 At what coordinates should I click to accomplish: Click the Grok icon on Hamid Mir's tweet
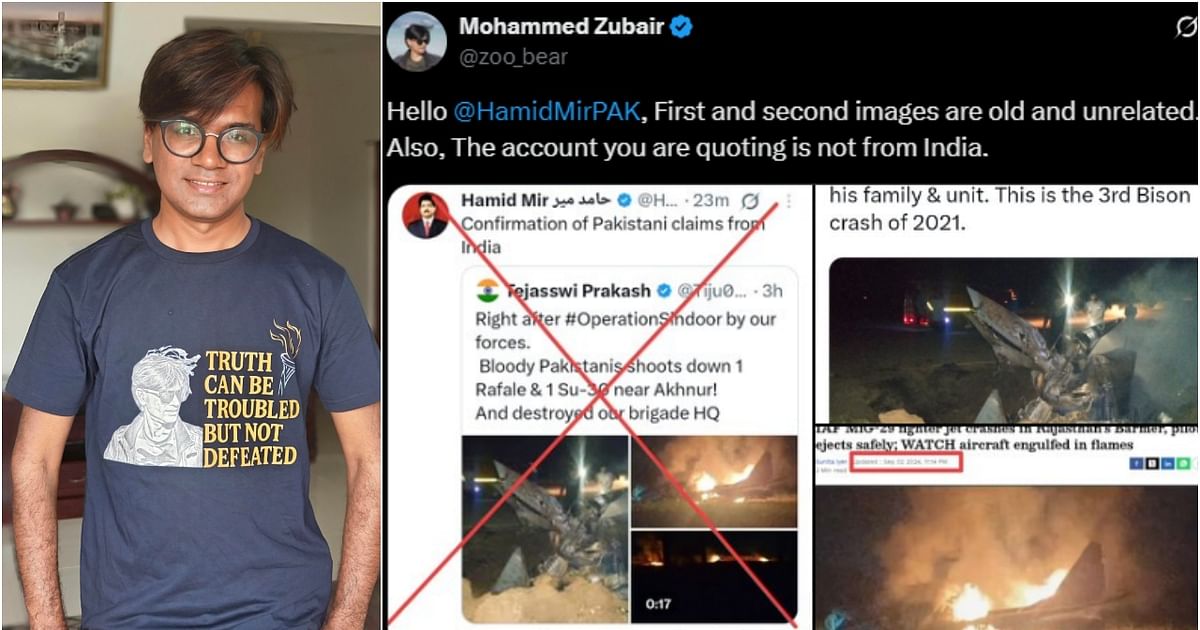click(x=751, y=201)
